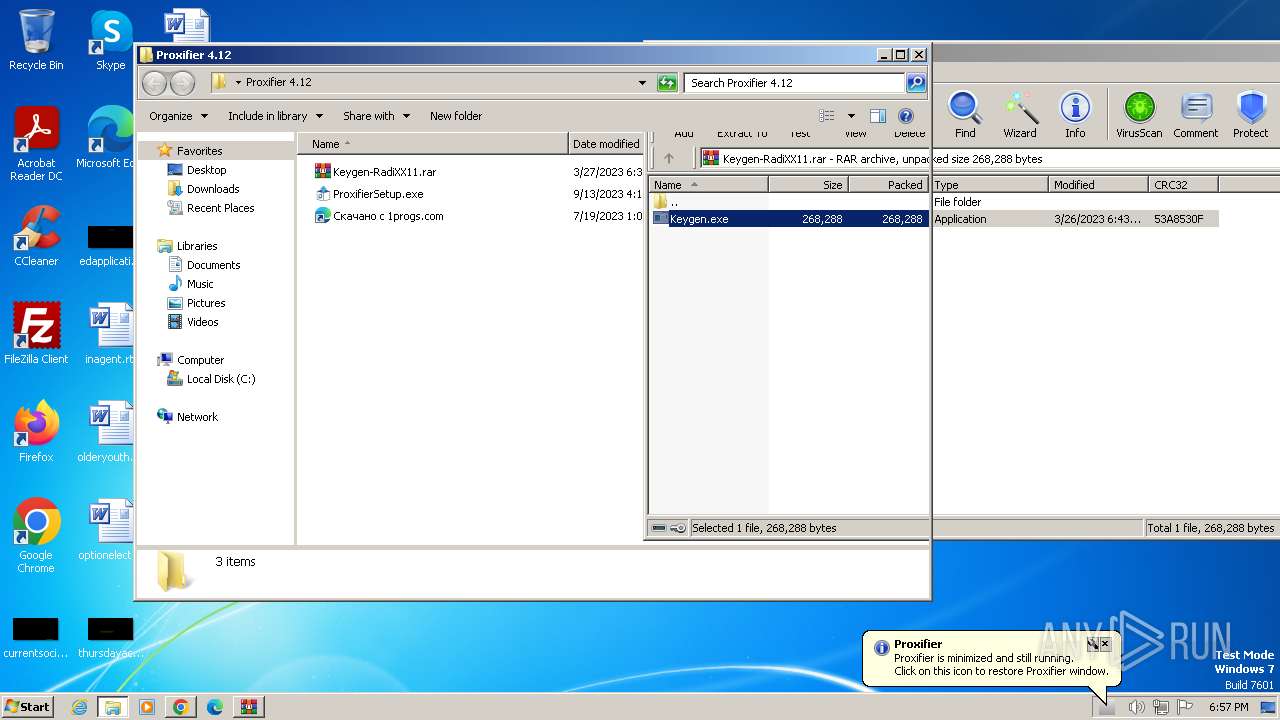Click the Proxifier 4.12 breadcrumb

(279, 83)
